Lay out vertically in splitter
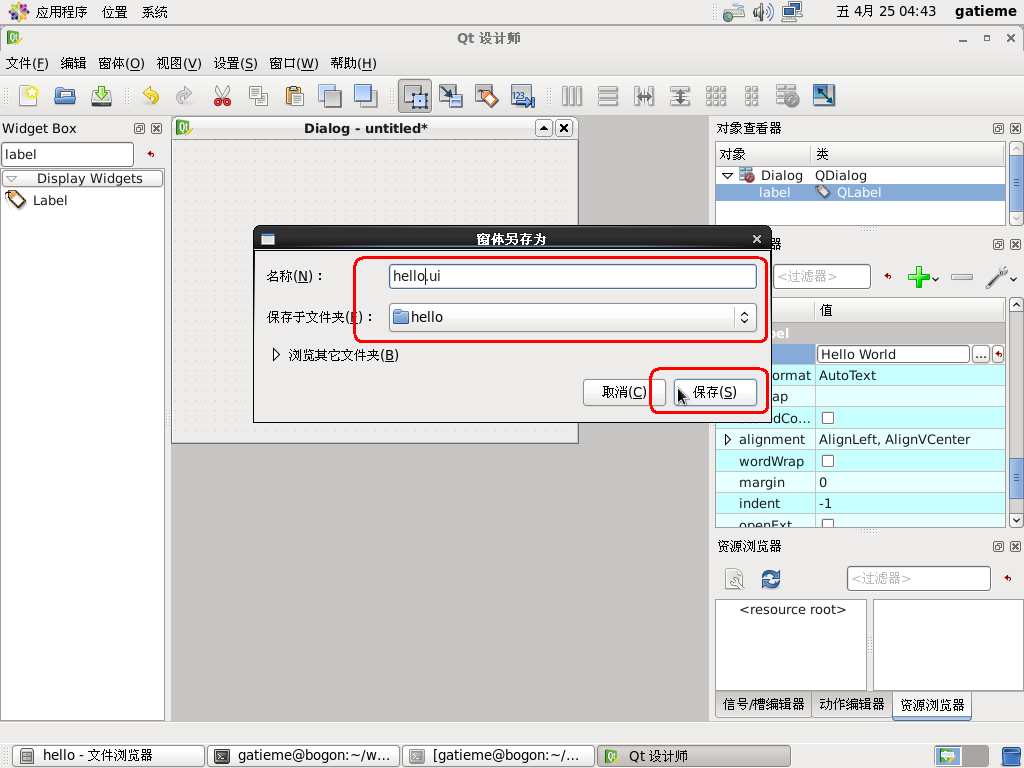The height and width of the screenshot is (768, 1024). [680, 96]
